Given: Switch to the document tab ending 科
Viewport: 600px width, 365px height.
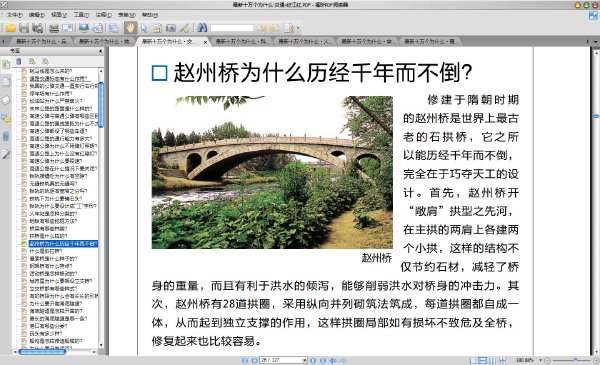Looking at the screenshot, I should (241, 41).
